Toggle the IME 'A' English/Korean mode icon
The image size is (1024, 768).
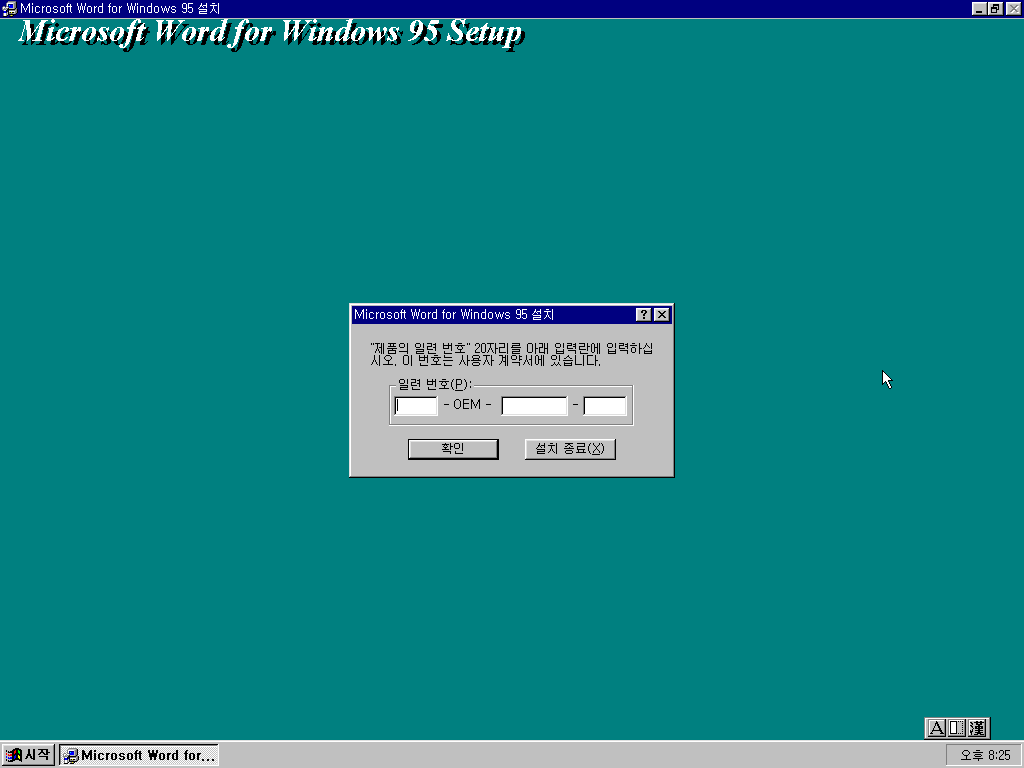point(936,728)
